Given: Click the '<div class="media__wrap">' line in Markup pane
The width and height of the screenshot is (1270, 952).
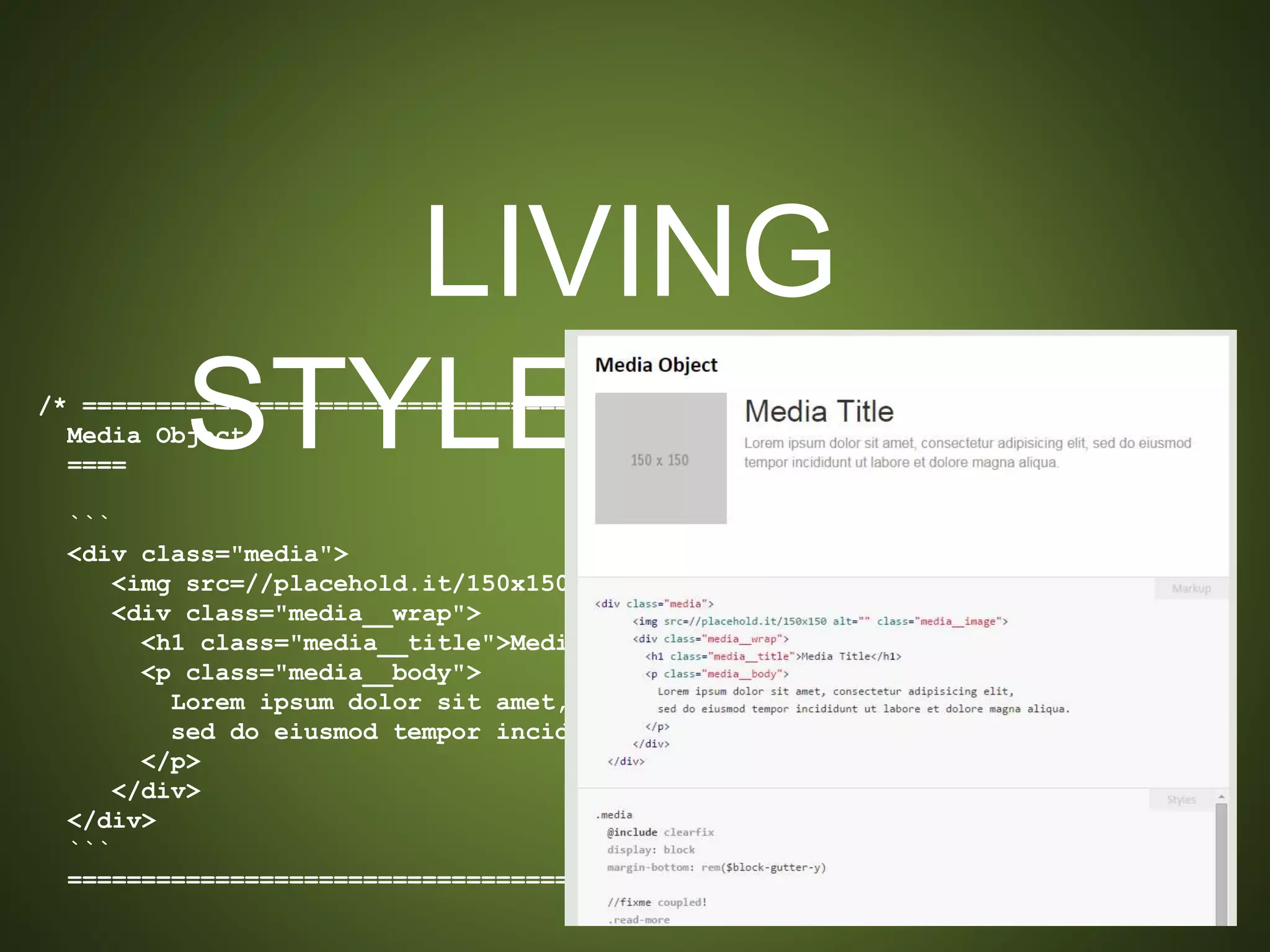Looking at the screenshot, I should point(710,638).
